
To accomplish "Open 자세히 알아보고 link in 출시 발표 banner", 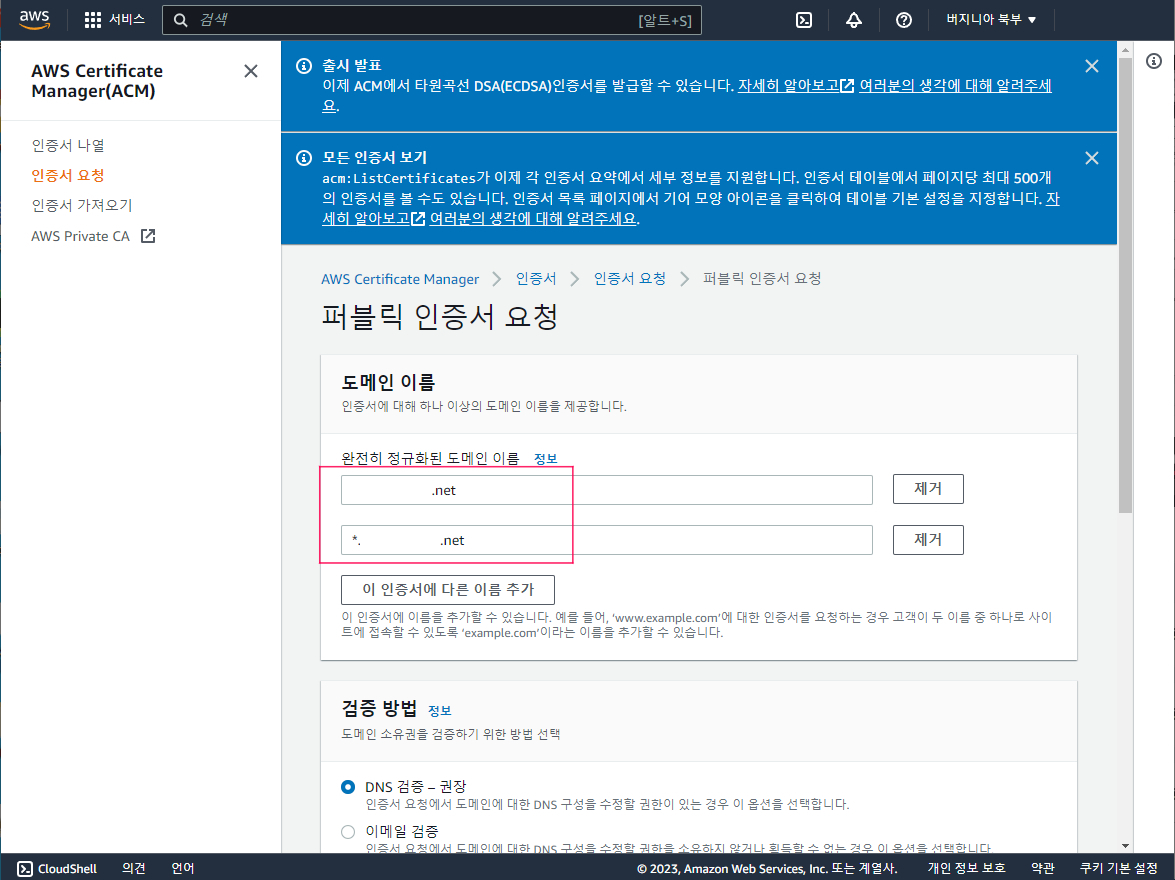I will [796, 85].
